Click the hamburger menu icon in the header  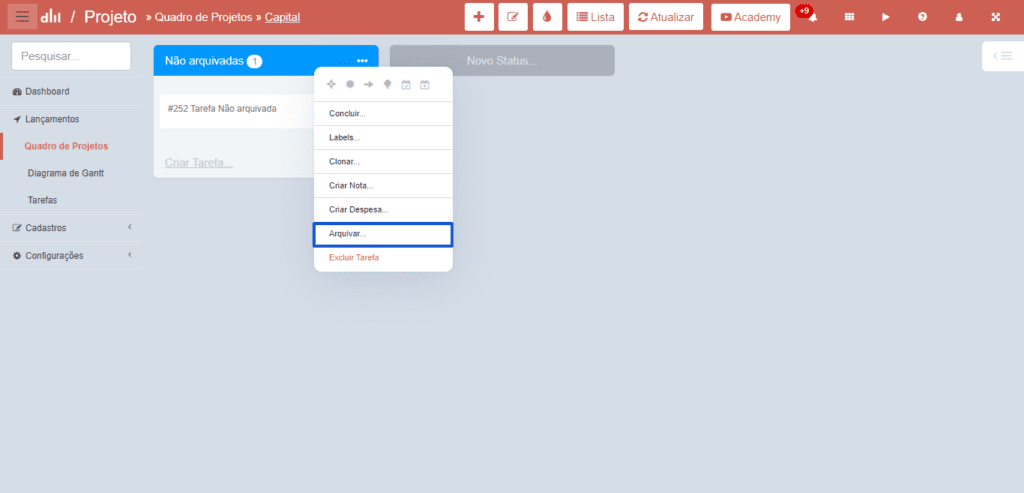click(x=22, y=17)
